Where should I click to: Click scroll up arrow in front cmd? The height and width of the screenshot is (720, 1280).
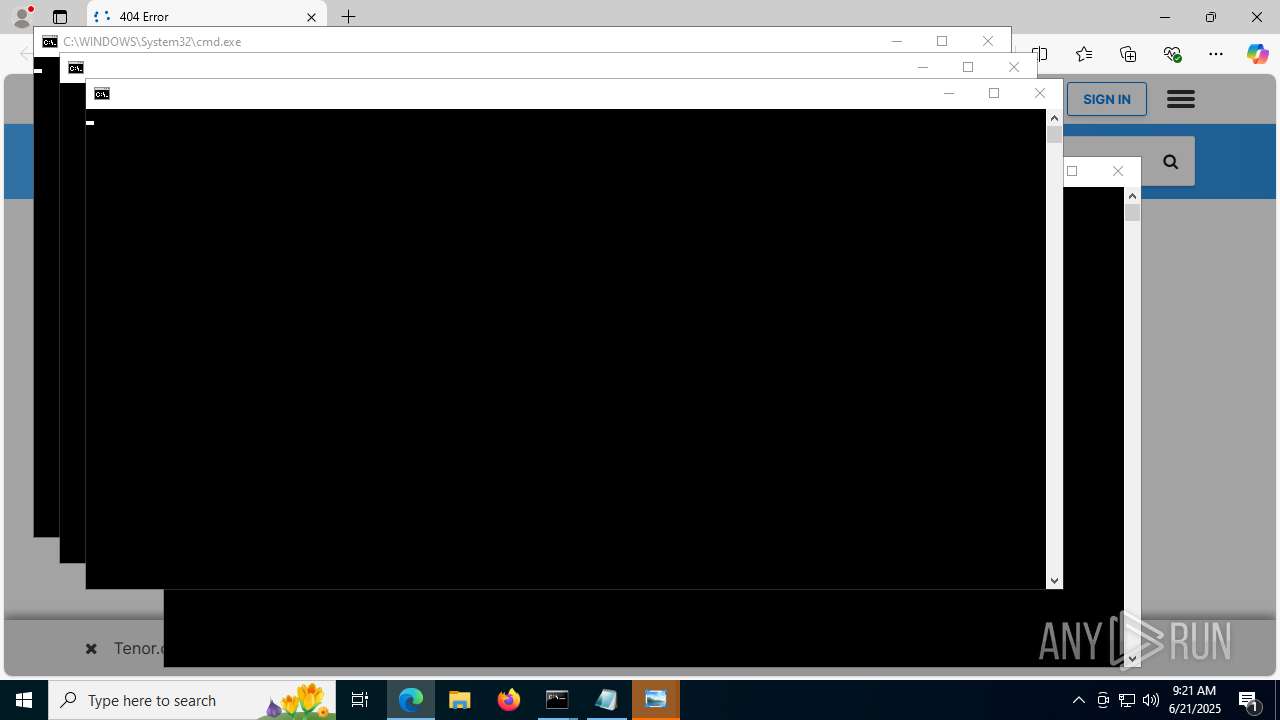click(x=1054, y=118)
